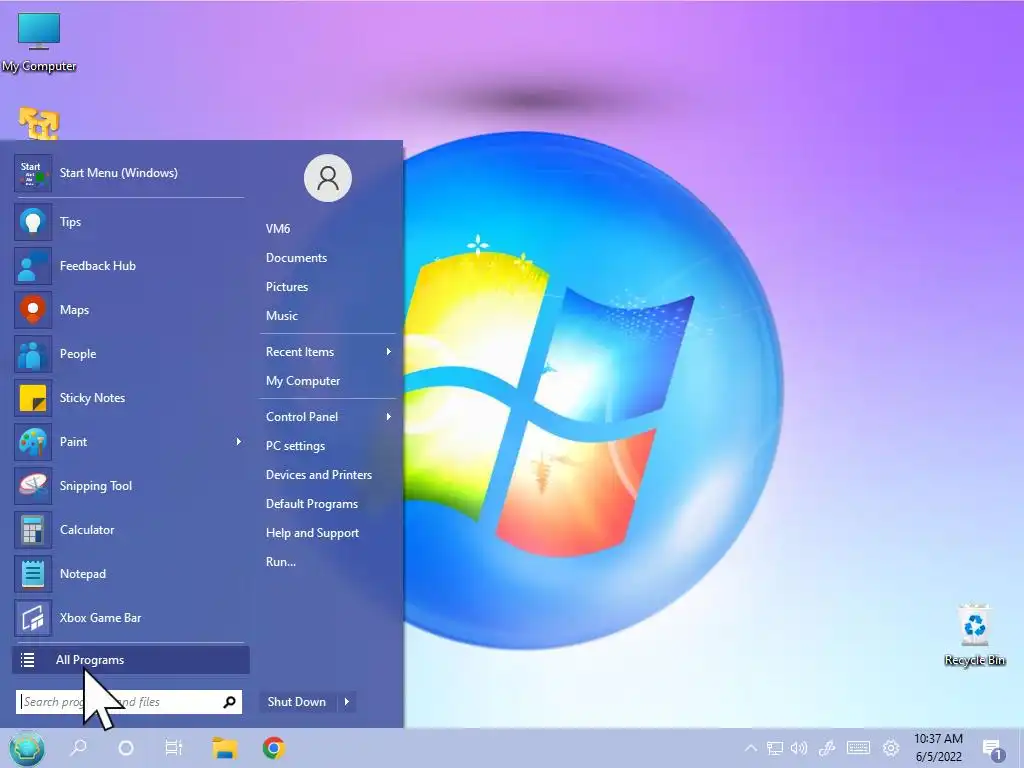Open the Maps app icon
Image resolution: width=1024 pixels, height=768 pixels.
pos(33,310)
